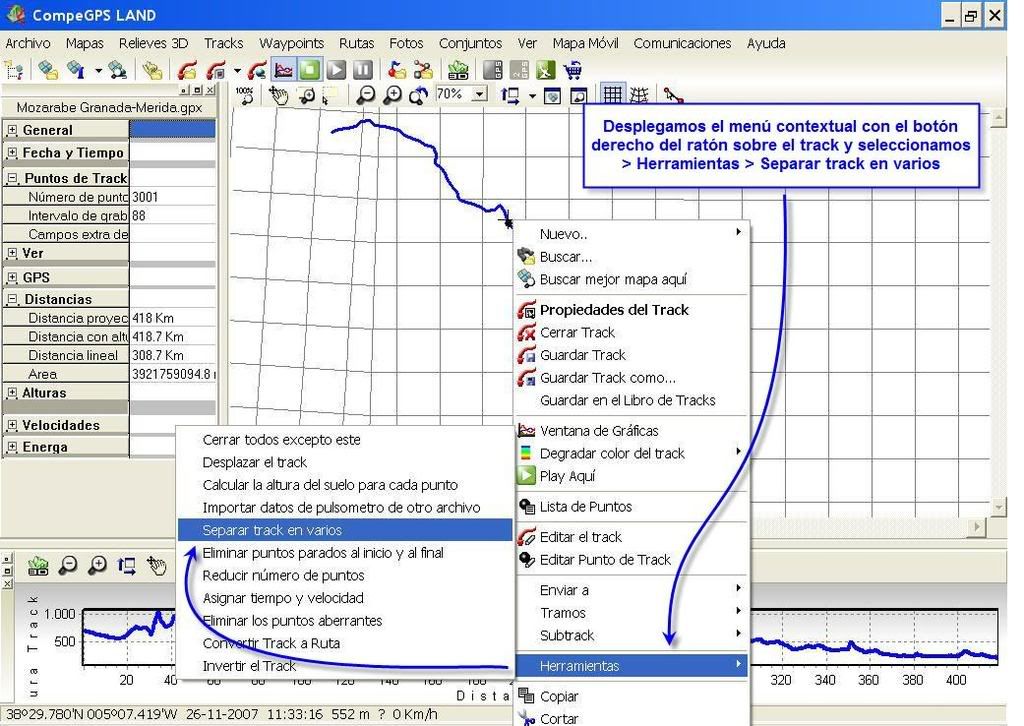This screenshot has height=726, width=1024.
Task: Expand the General section
Action: click(x=12, y=131)
